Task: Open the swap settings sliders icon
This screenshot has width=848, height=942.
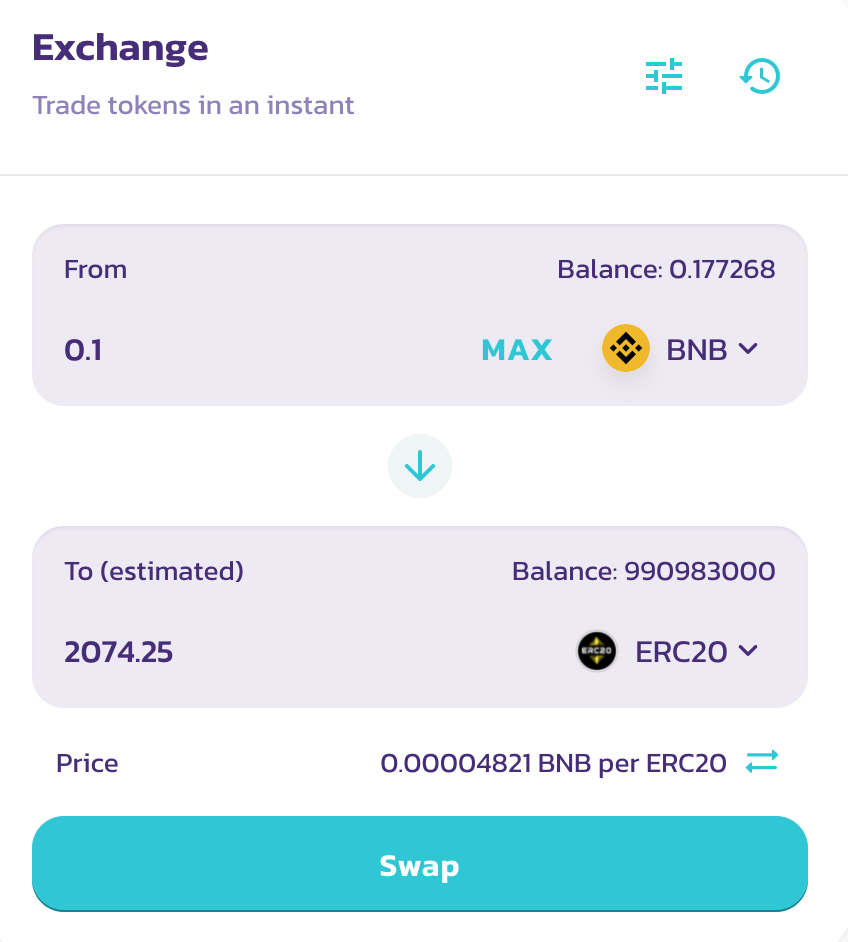Action: point(664,76)
